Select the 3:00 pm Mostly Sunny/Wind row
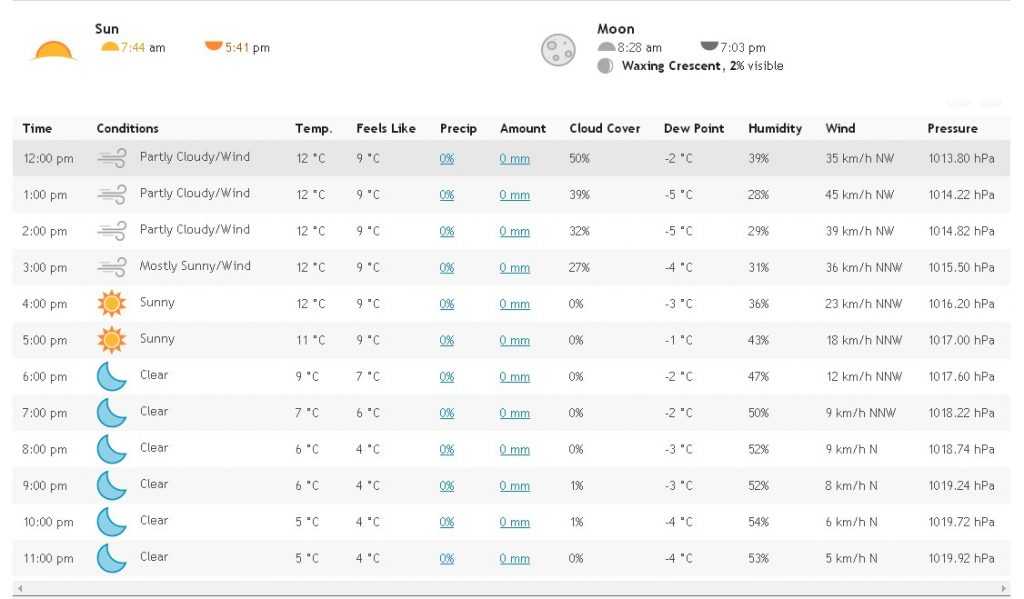This screenshot has width=1024, height=599. 511,267
